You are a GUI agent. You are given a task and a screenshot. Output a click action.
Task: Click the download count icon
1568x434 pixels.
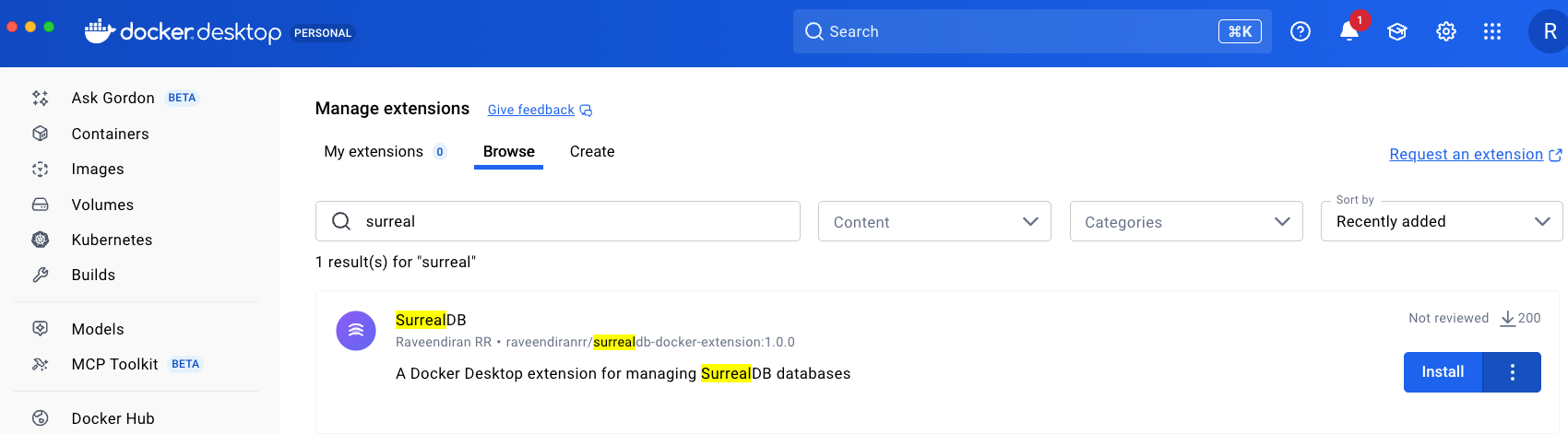(1508, 318)
